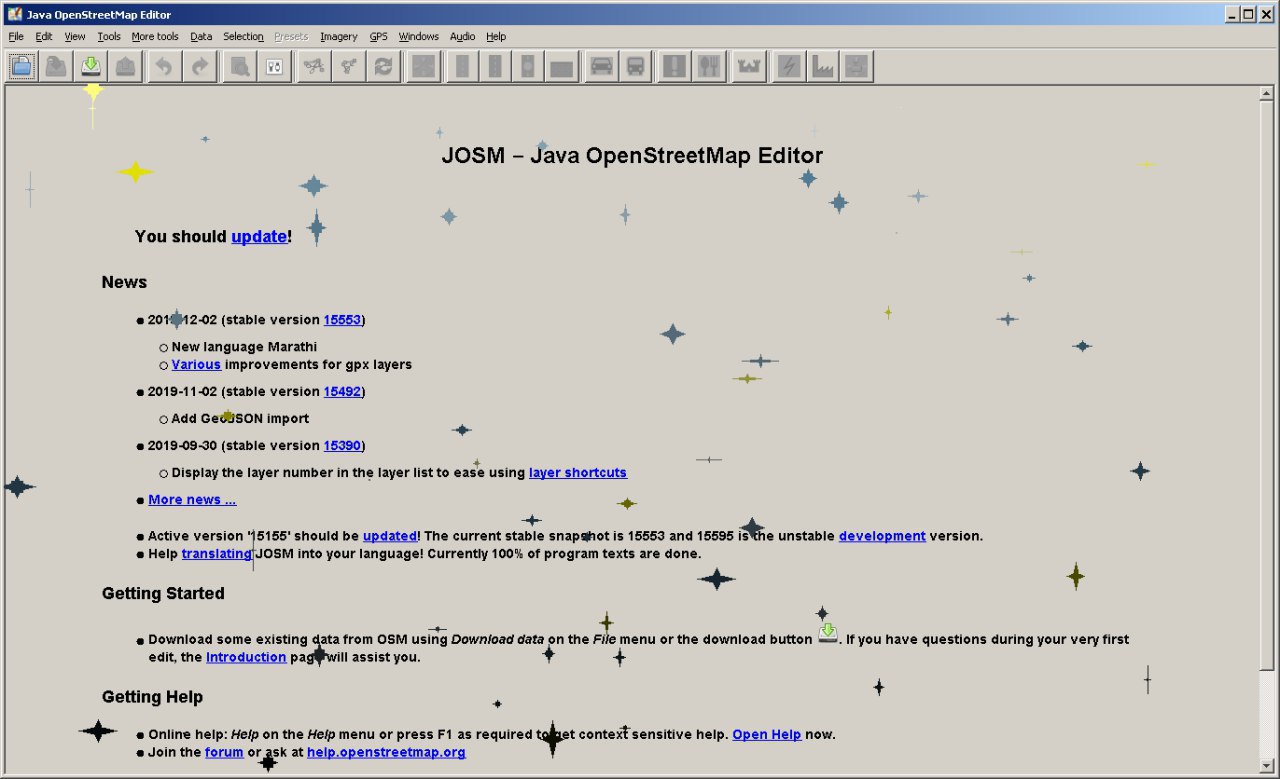1280x779 pixels.
Task: Click the Search magnifier toolbar icon
Action: 239,67
